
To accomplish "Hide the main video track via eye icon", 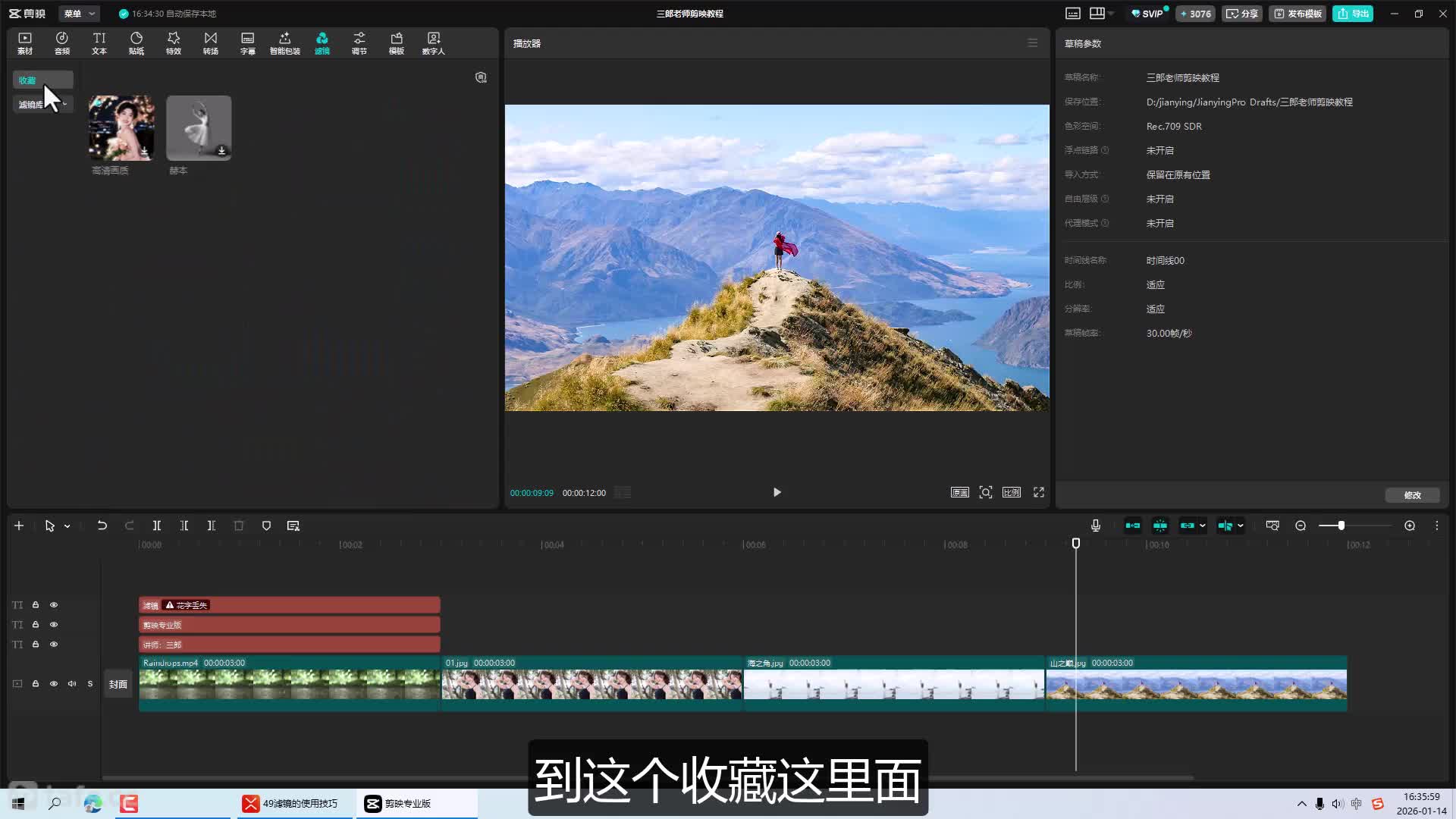I will point(54,683).
